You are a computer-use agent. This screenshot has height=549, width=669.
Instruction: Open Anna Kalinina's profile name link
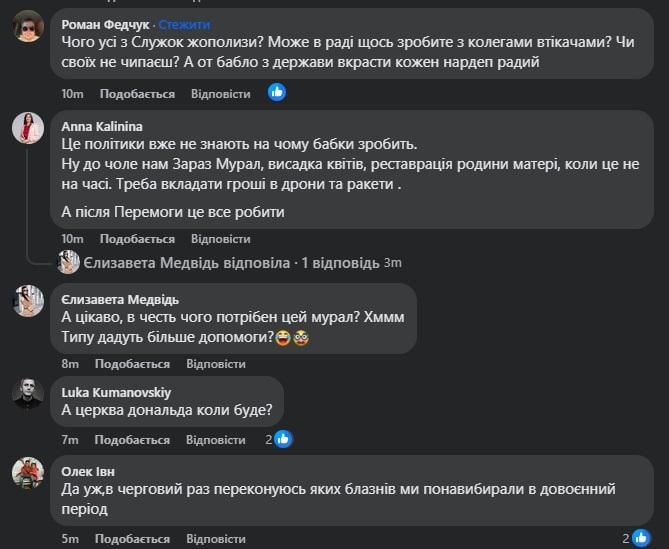tap(101, 126)
